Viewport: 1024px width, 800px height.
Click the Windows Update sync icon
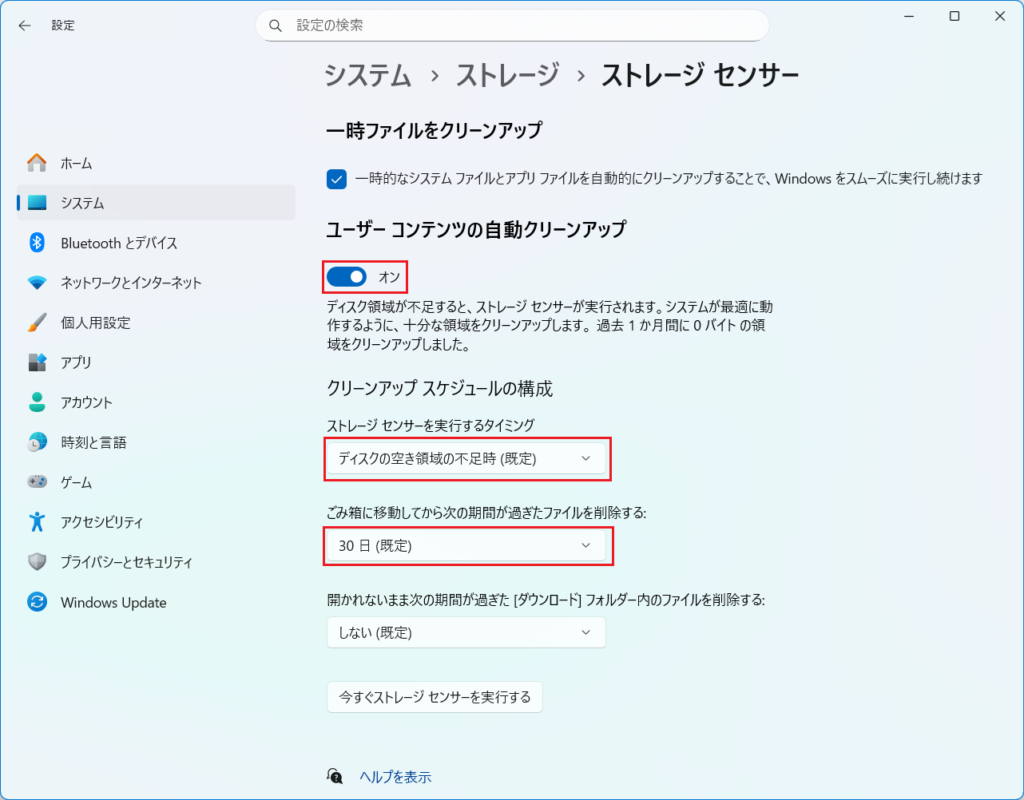[x=37, y=603]
